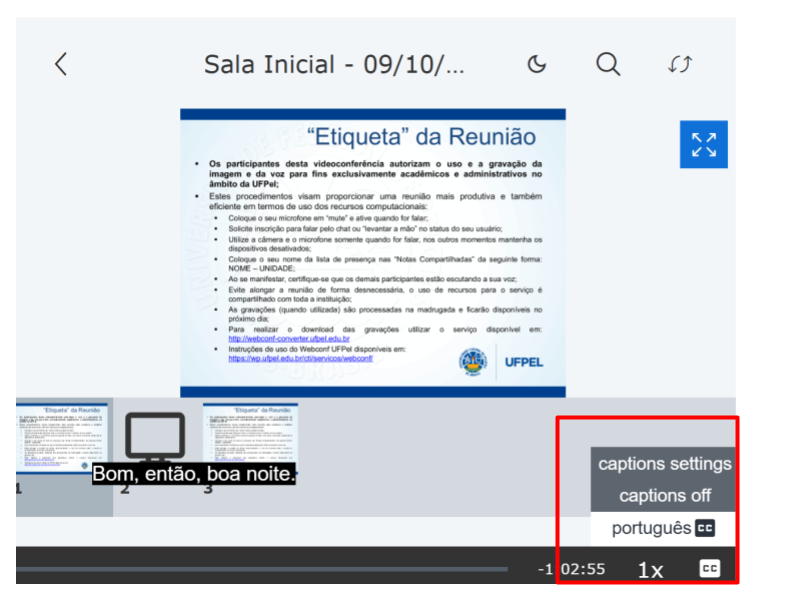
Task: Enter fullscreen with the blue expand icon
Action: 703,144
